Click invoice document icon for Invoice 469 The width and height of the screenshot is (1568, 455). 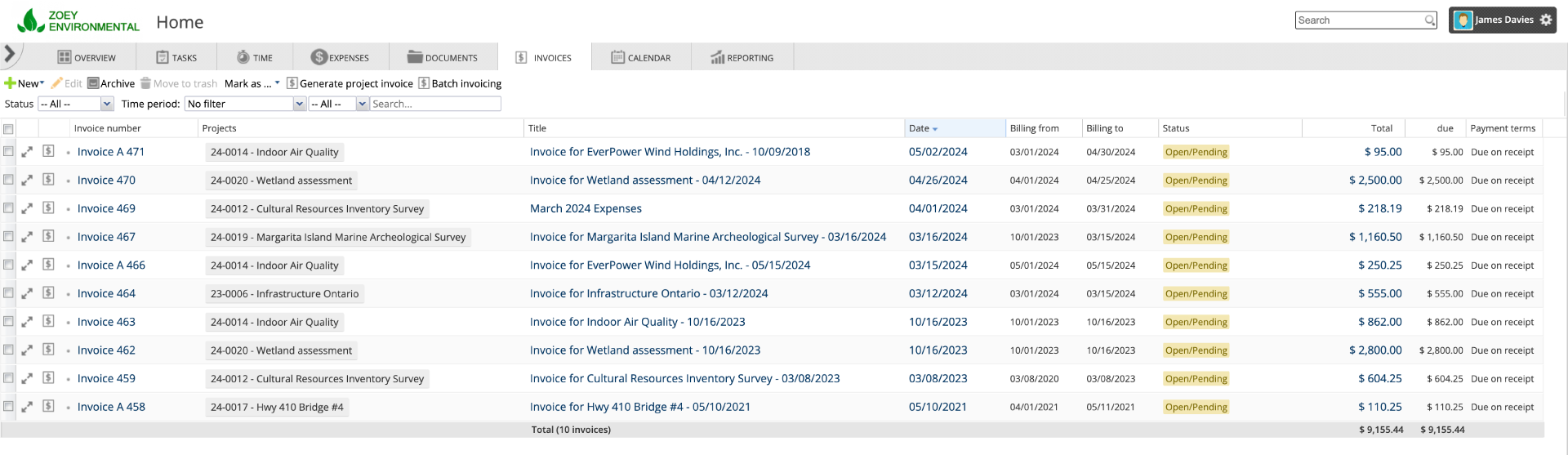click(49, 208)
